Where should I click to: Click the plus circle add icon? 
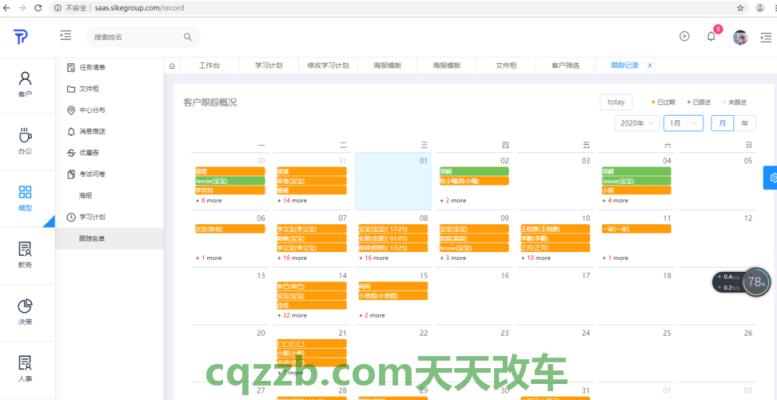coord(684,37)
